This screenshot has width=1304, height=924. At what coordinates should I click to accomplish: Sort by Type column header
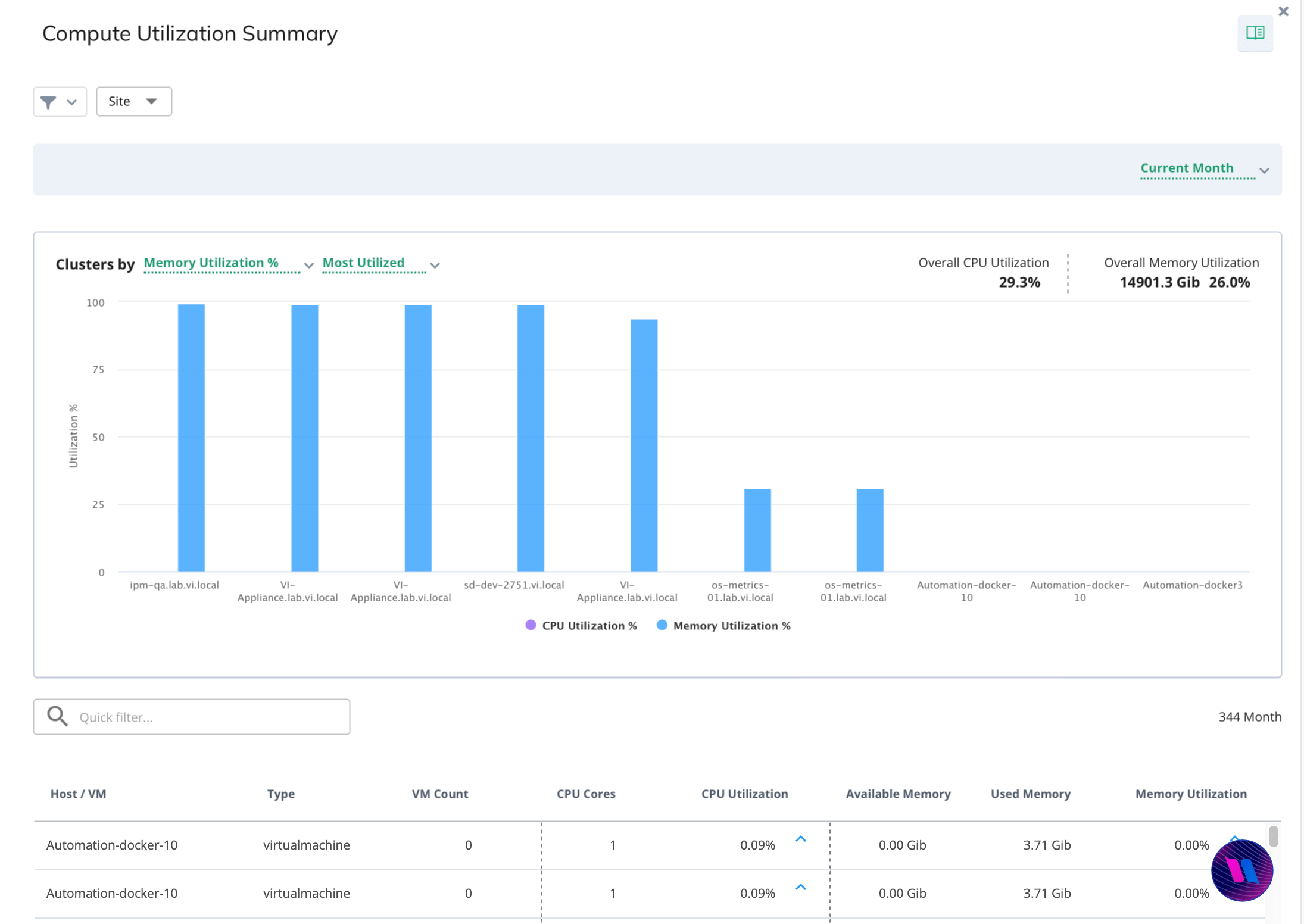[281, 794]
